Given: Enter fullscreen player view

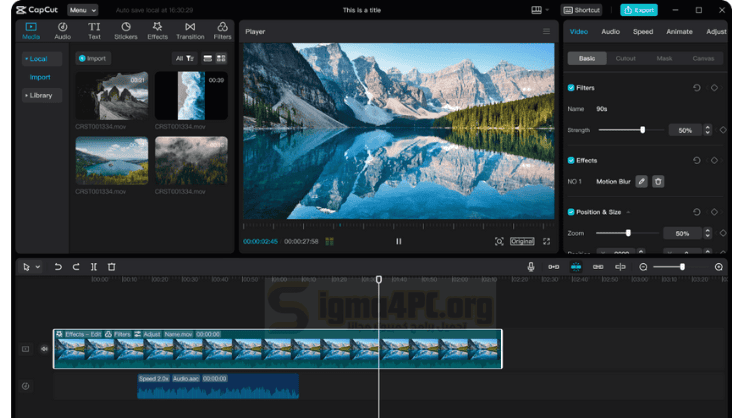Looking at the screenshot, I should pyautogui.click(x=546, y=241).
